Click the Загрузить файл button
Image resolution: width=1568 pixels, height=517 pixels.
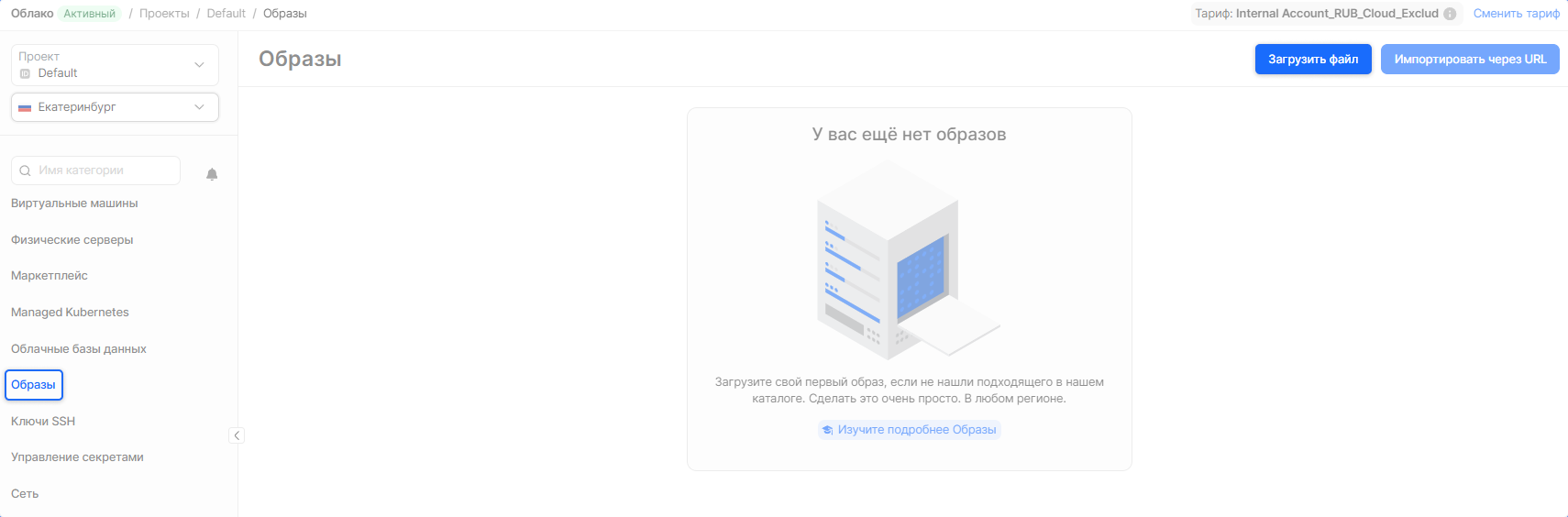click(1312, 60)
